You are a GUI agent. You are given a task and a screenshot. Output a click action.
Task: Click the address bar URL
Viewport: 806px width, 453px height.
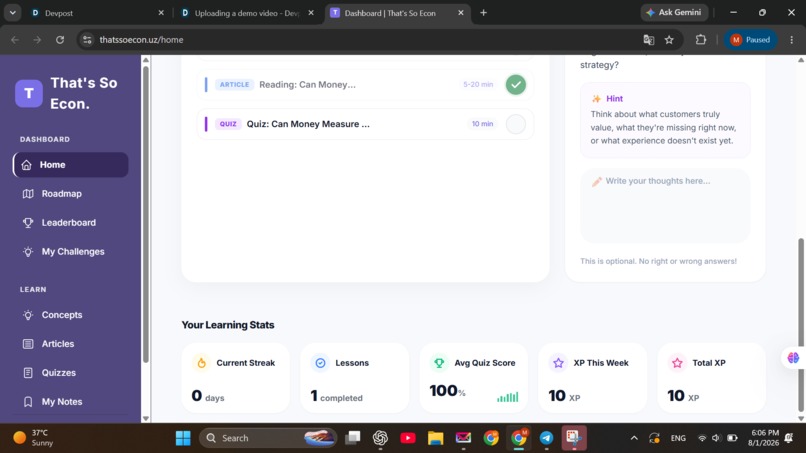pos(141,40)
